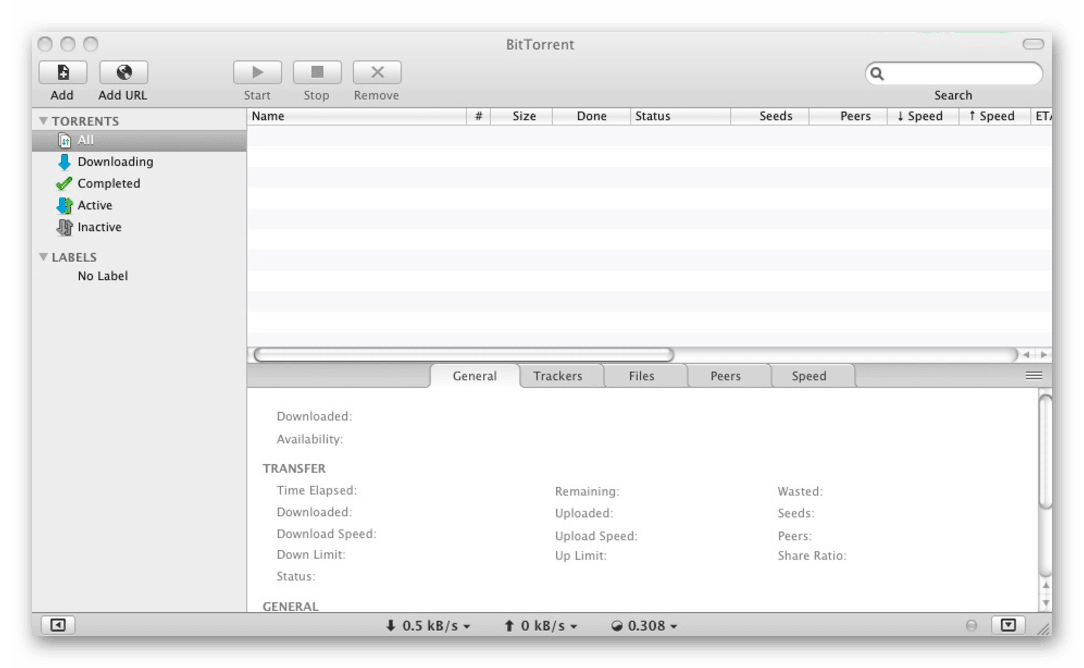Switch to the Peers tab
The width and height of the screenshot is (1084, 668).
(x=725, y=376)
